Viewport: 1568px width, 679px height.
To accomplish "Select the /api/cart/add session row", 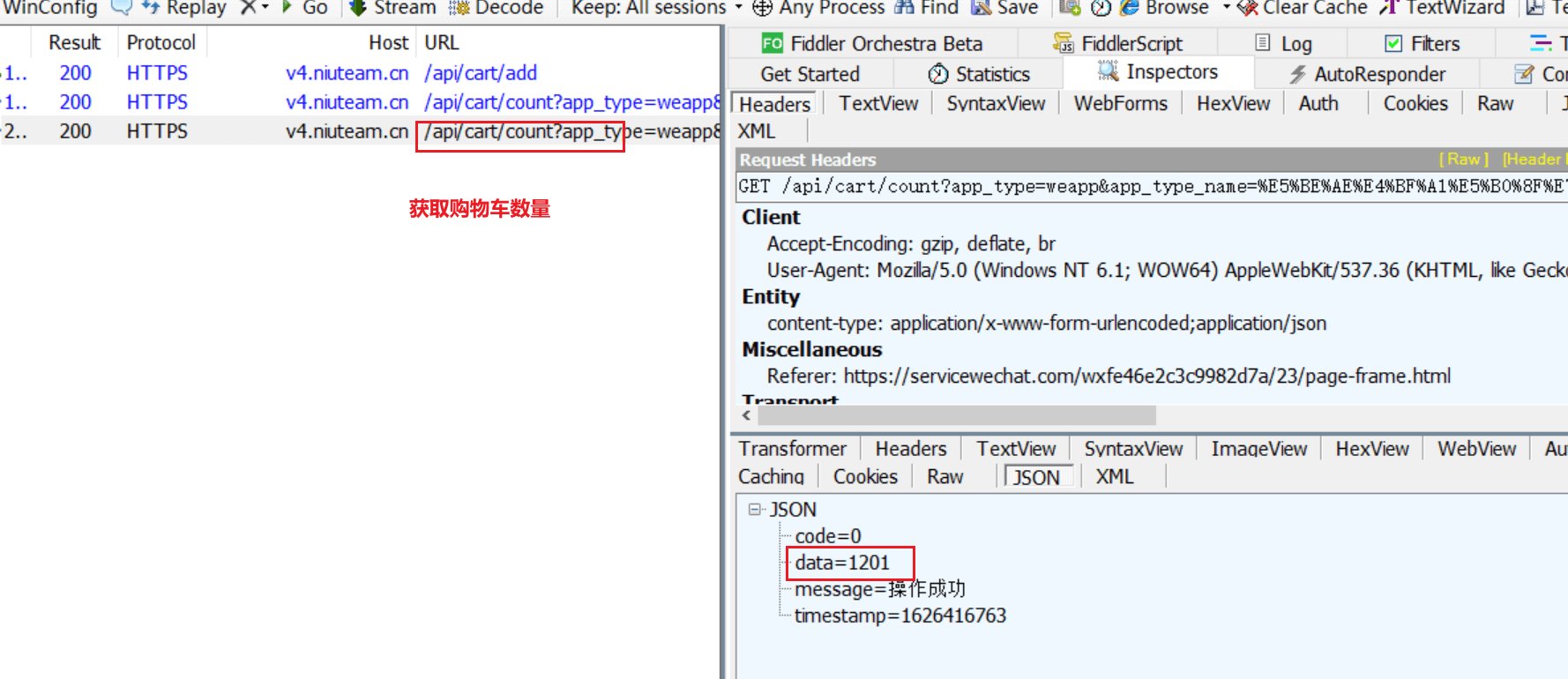I will coord(360,73).
